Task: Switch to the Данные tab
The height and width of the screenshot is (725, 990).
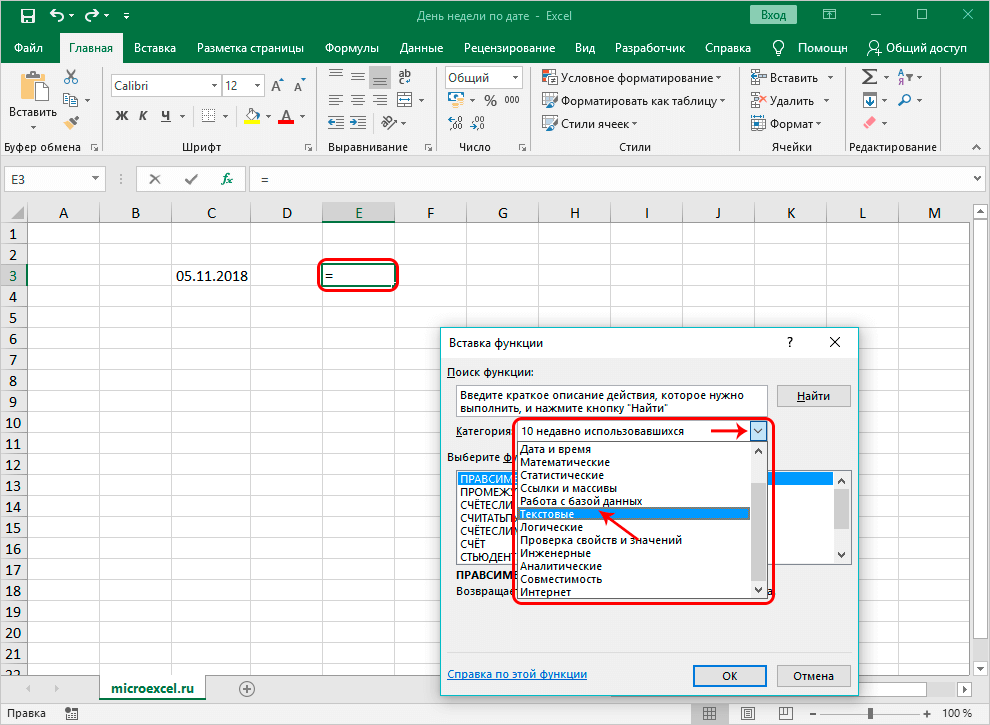Action: (421, 48)
